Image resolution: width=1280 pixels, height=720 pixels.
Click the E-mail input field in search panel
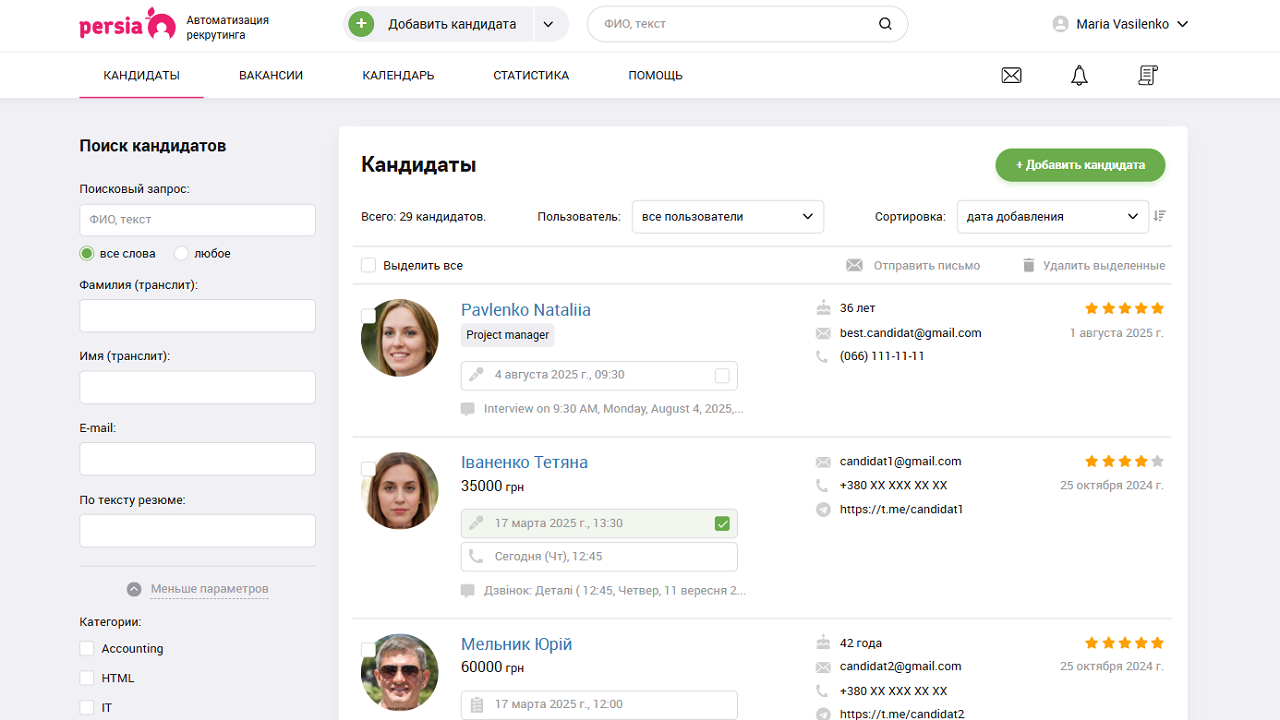coord(197,458)
